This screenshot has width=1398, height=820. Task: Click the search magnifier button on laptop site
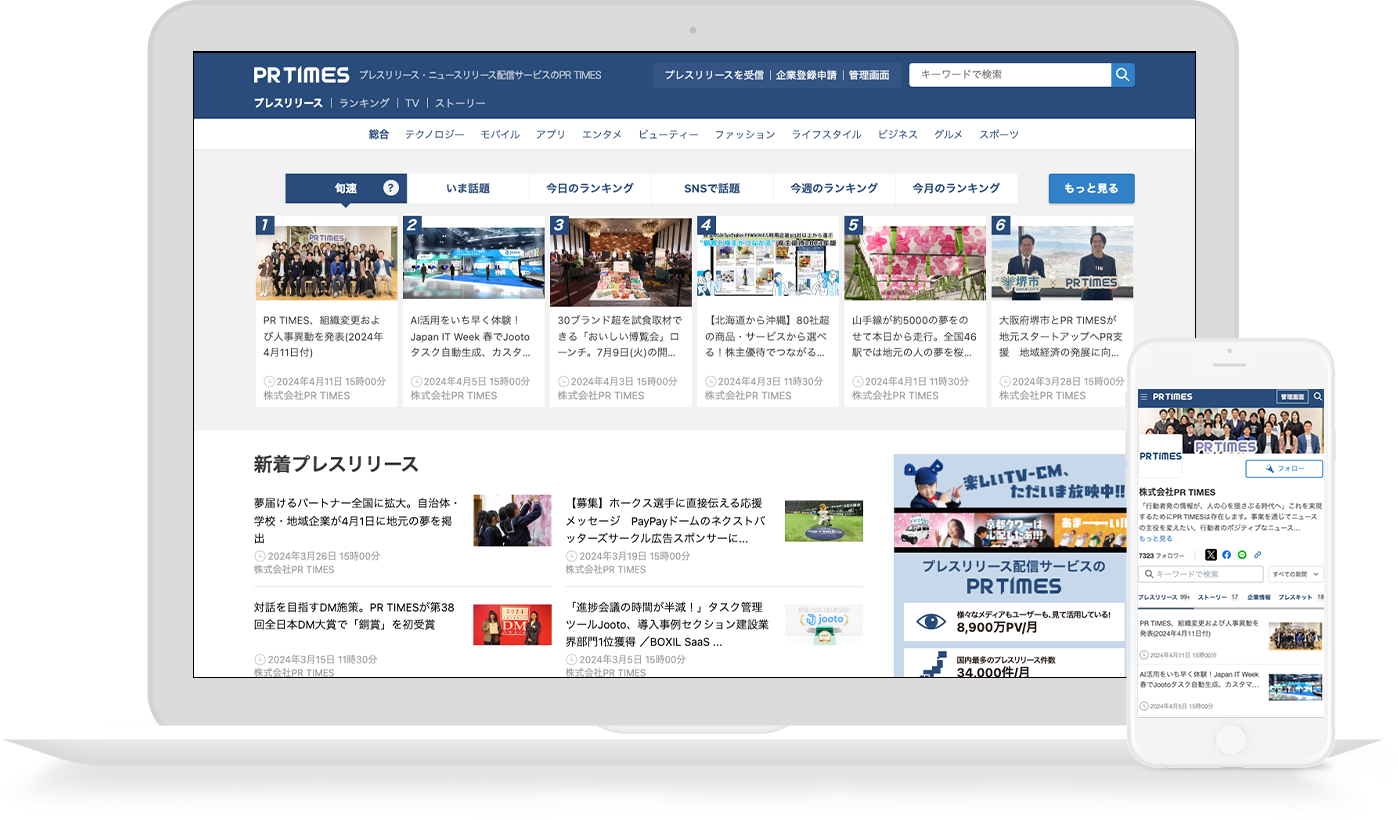(1123, 75)
